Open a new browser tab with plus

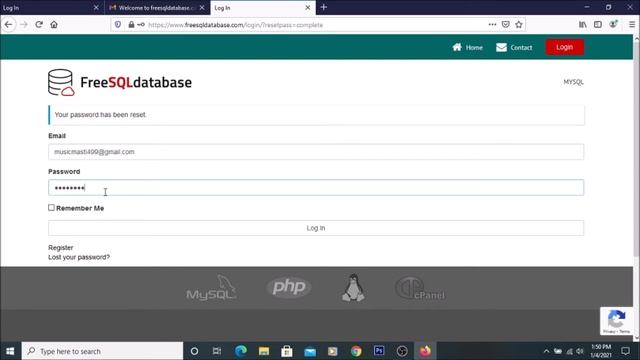click(x=324, y=7)
